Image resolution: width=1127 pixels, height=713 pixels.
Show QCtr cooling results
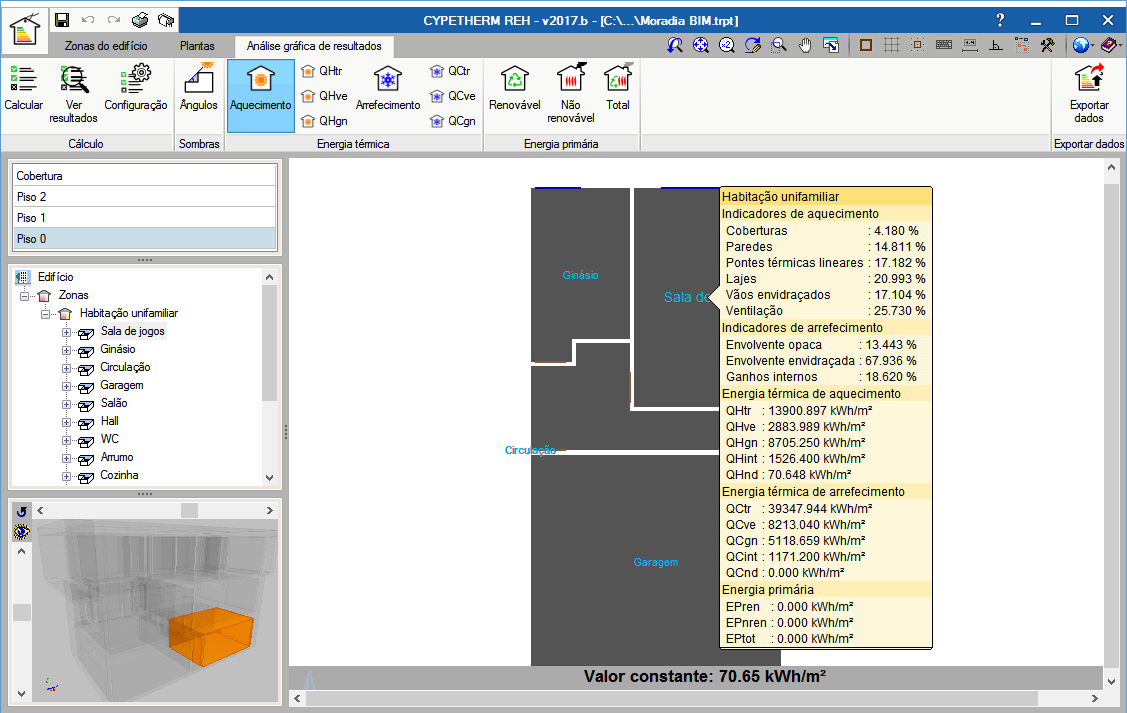coord(451,71)
